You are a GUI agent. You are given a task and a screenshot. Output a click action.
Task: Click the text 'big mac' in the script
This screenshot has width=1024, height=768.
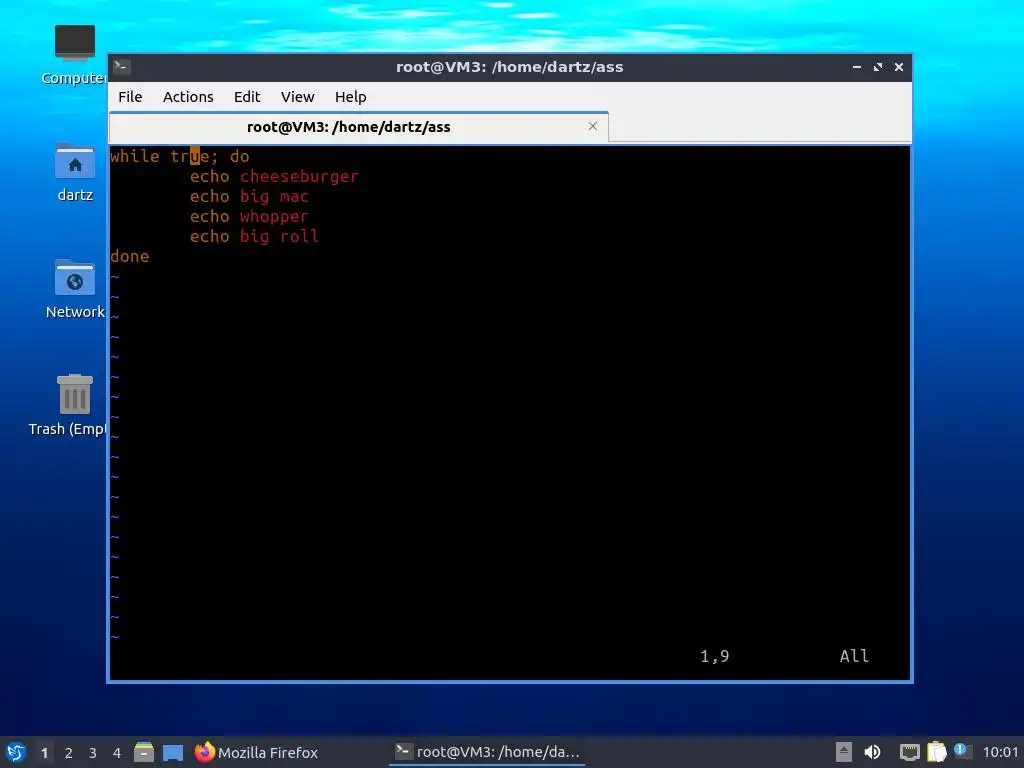pos(274,197)
